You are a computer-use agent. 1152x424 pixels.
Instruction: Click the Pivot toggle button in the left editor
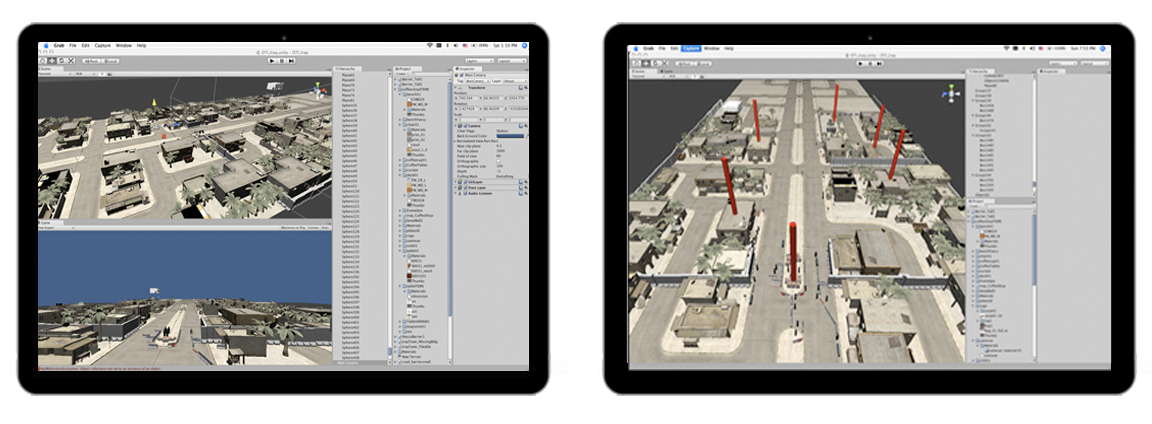click(x=90, y=61)
